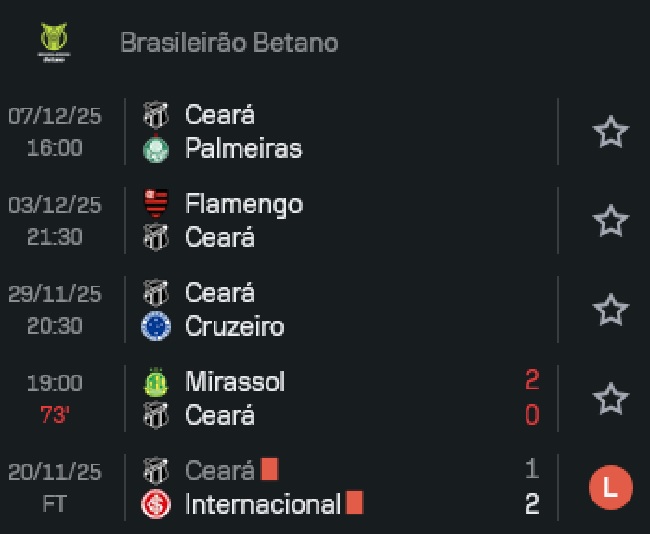This screenshot has width=650, height=534.
Task: Click the Flamengo club crest
Action: tap(156, 204)
